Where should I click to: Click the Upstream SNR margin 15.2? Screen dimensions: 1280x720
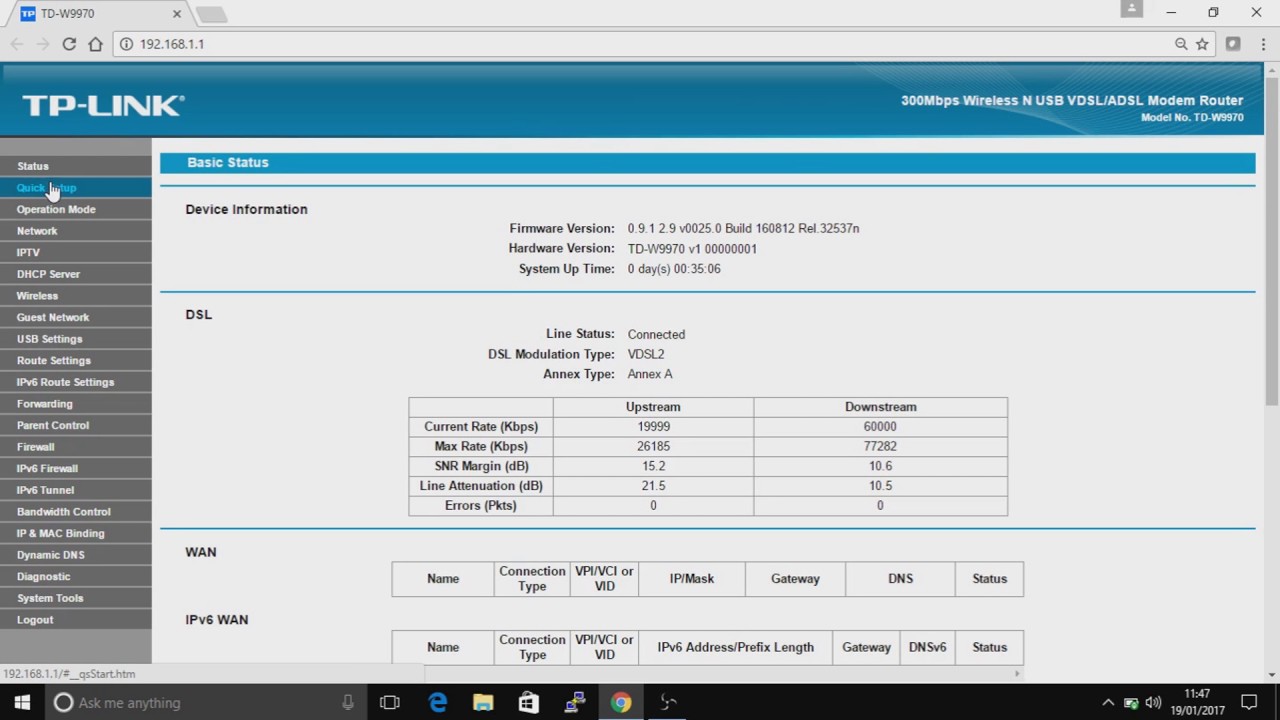pos(653,466)
